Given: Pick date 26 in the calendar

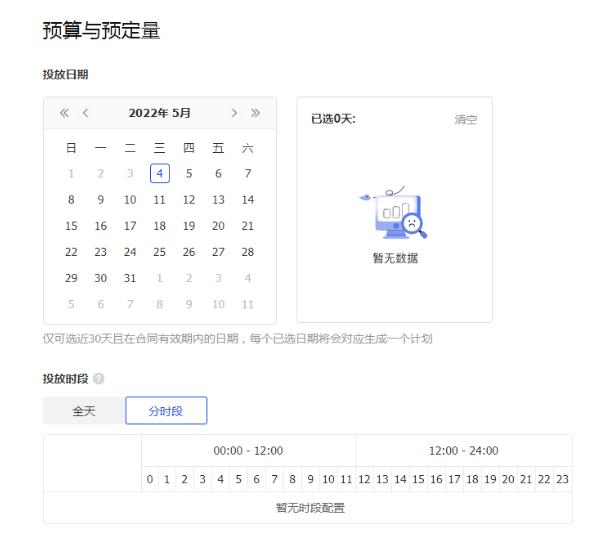Looking at the screenshot, I should (x=189, y=252).
